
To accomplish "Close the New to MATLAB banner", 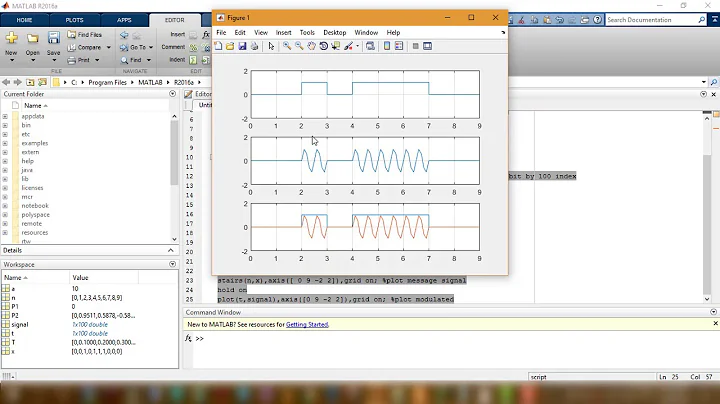I will [x=715, y=324].
